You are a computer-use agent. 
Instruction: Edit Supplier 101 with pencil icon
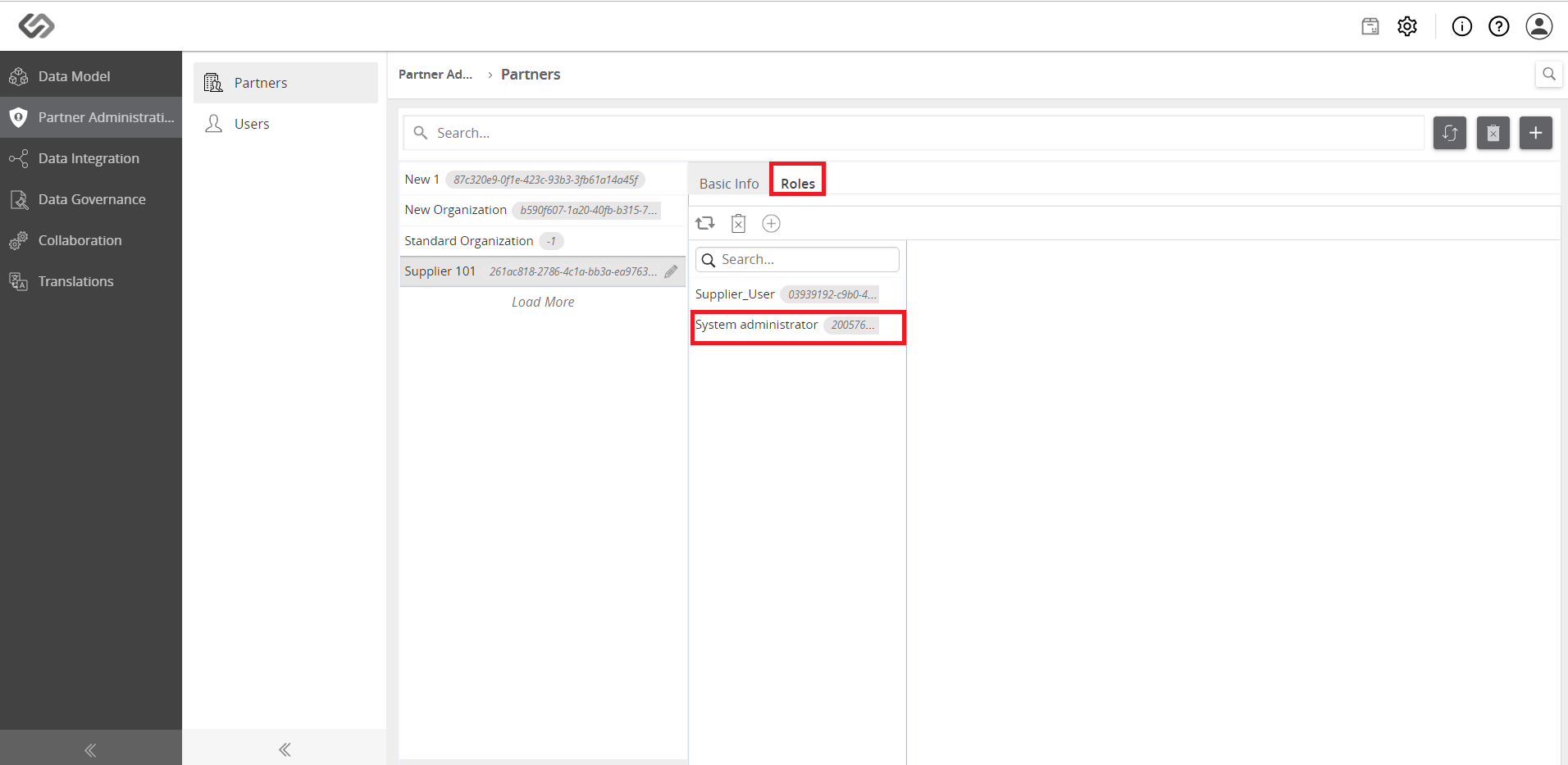pos(671,271)
